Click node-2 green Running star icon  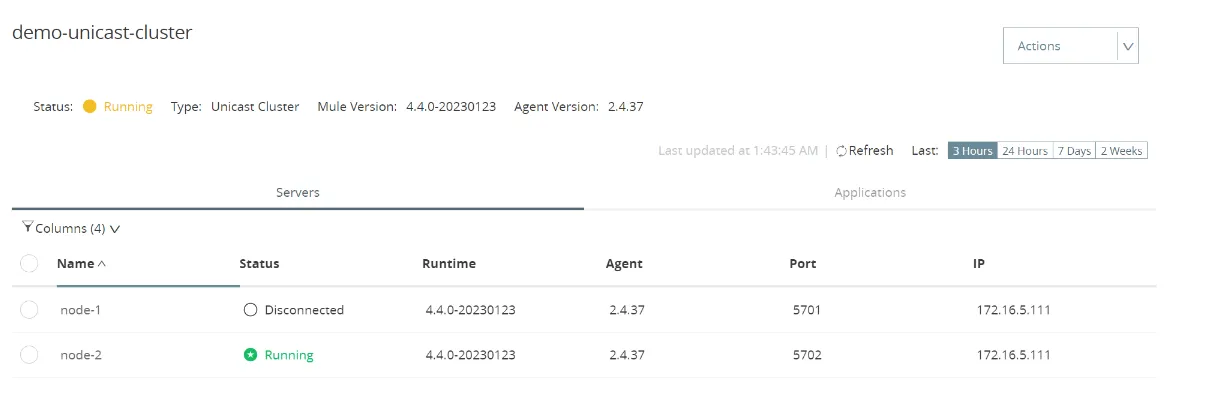[x=251, y=355]
